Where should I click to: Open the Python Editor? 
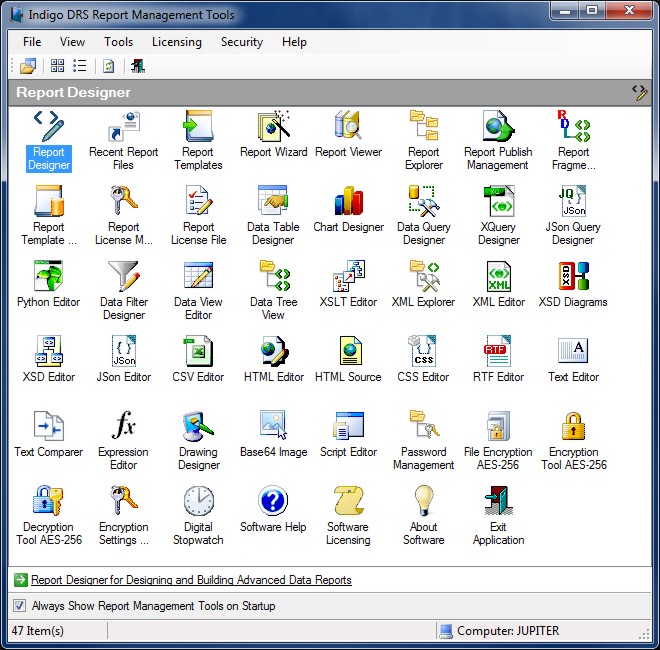[x=48, y=285]
